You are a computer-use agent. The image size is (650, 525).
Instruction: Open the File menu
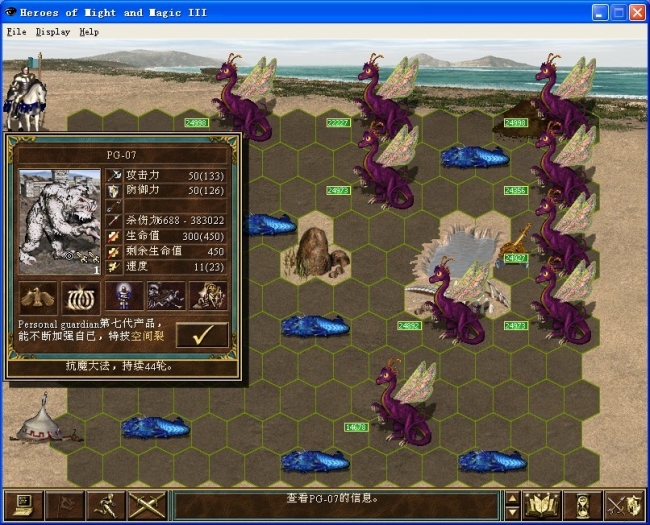tap(17, 32)
